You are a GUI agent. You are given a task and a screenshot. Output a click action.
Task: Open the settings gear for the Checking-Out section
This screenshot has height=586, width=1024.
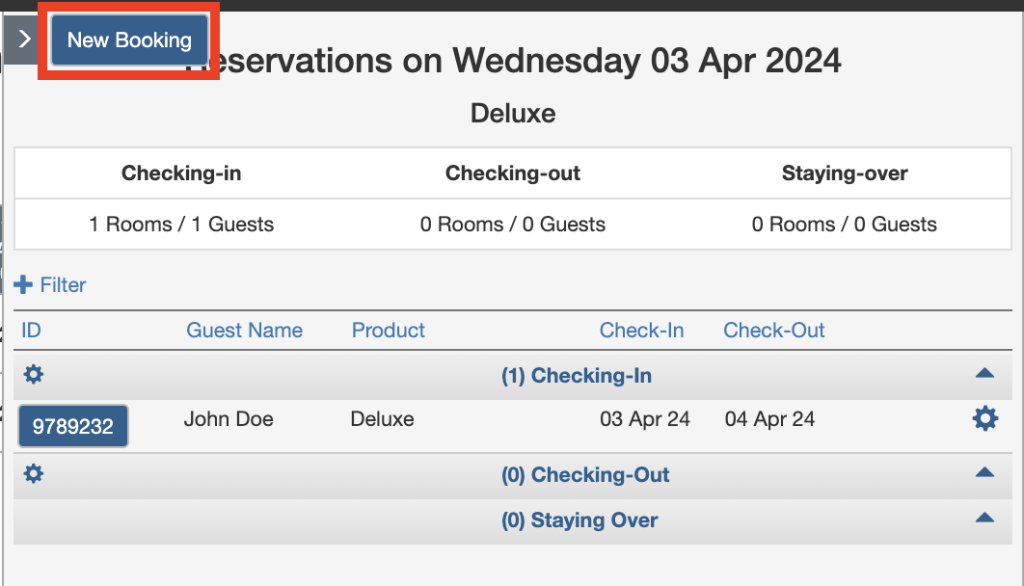(x=33, y=473)
